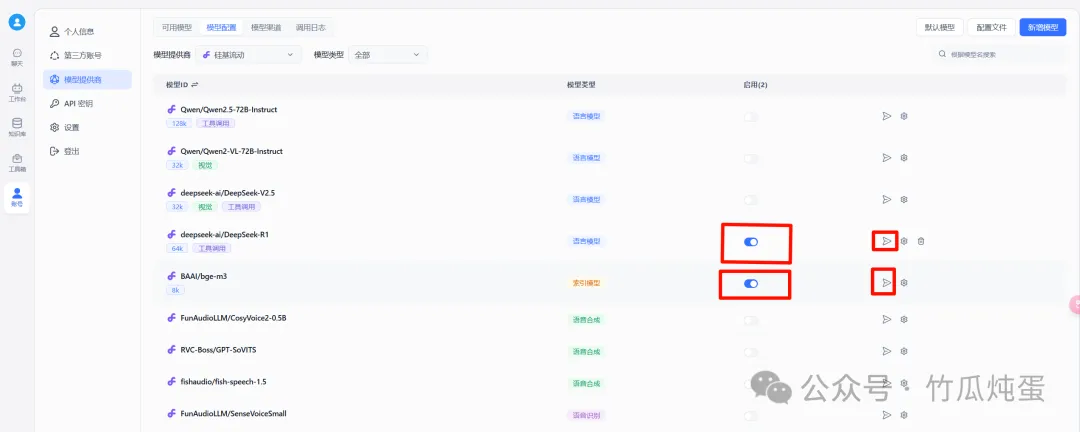Open gear settings for CosyVoice2-0.5B
Screen dimensions: 1080x432
pos(904,319)
